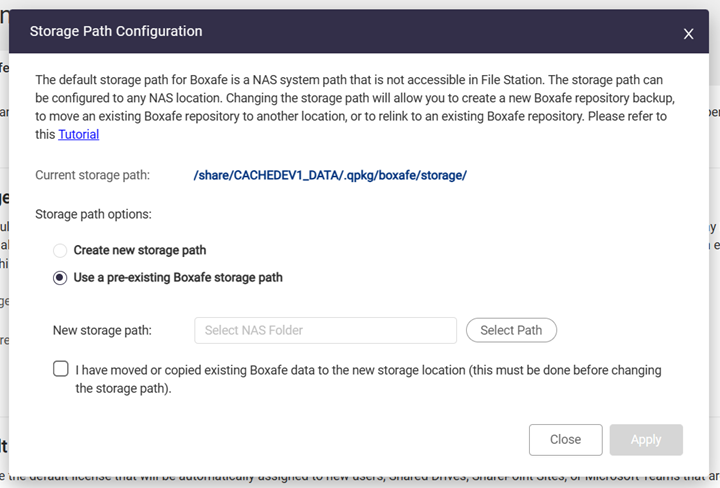The image size is (720, 488).
Task: Select the pre-existing Boxafe storage path radio button
Action: tap(61, 278)
